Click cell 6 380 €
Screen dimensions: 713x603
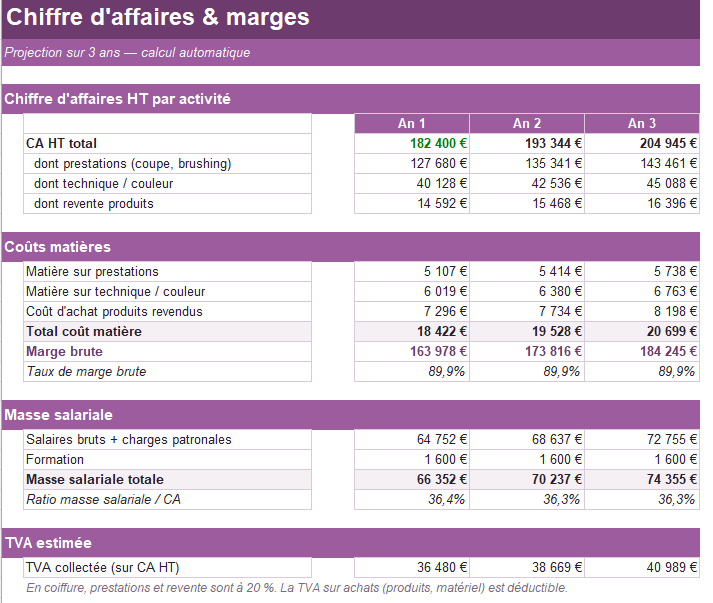click(x=527, y=291)
